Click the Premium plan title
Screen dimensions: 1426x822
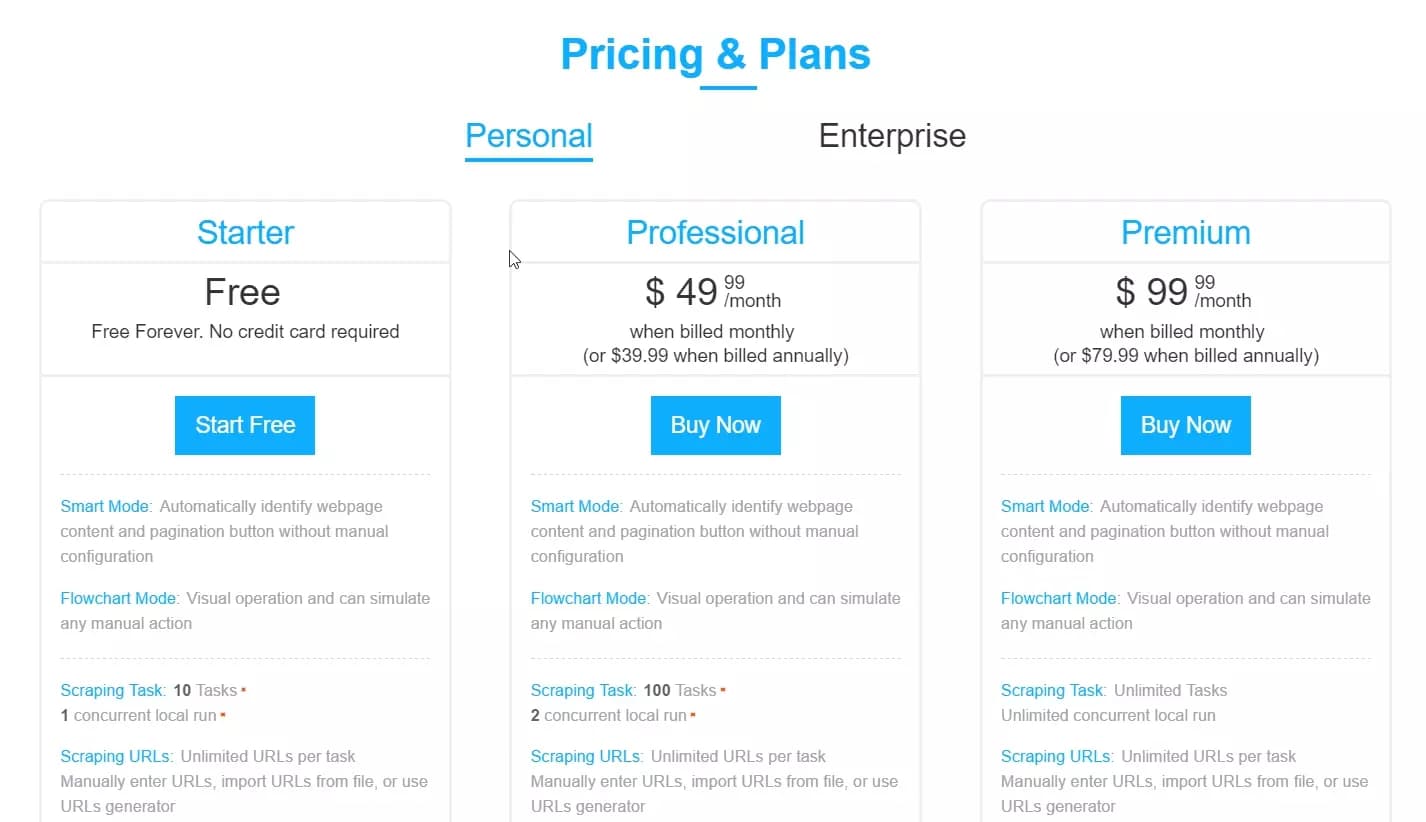(1185, 232)
